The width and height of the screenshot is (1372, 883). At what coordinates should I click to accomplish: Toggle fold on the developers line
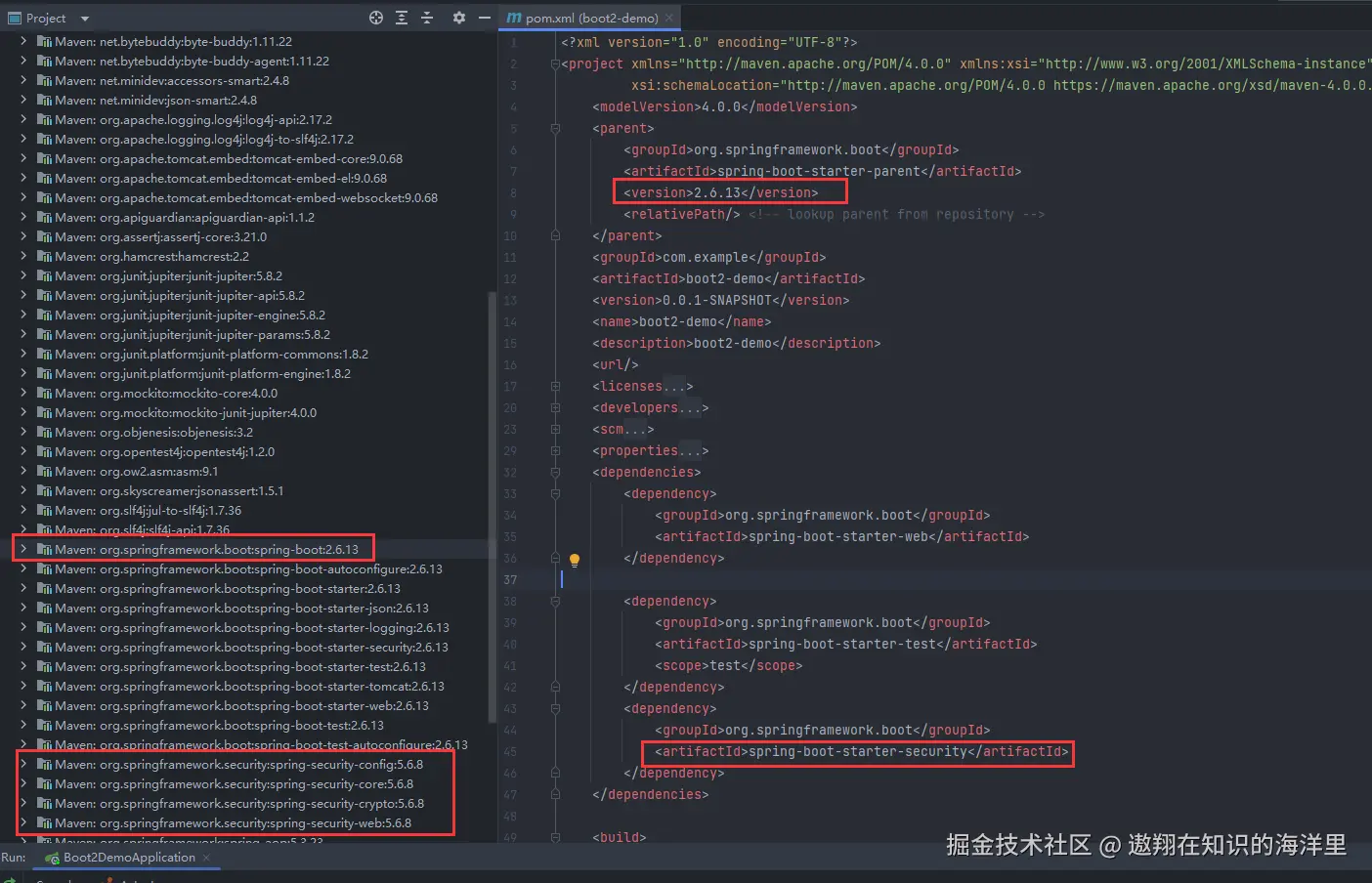pyautogui.click(x=555, y=407)
